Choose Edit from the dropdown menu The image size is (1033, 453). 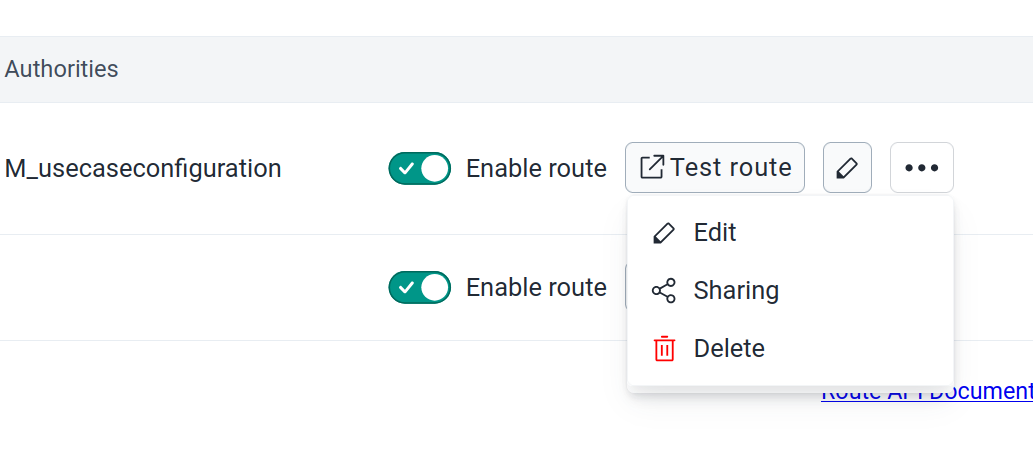790,233
